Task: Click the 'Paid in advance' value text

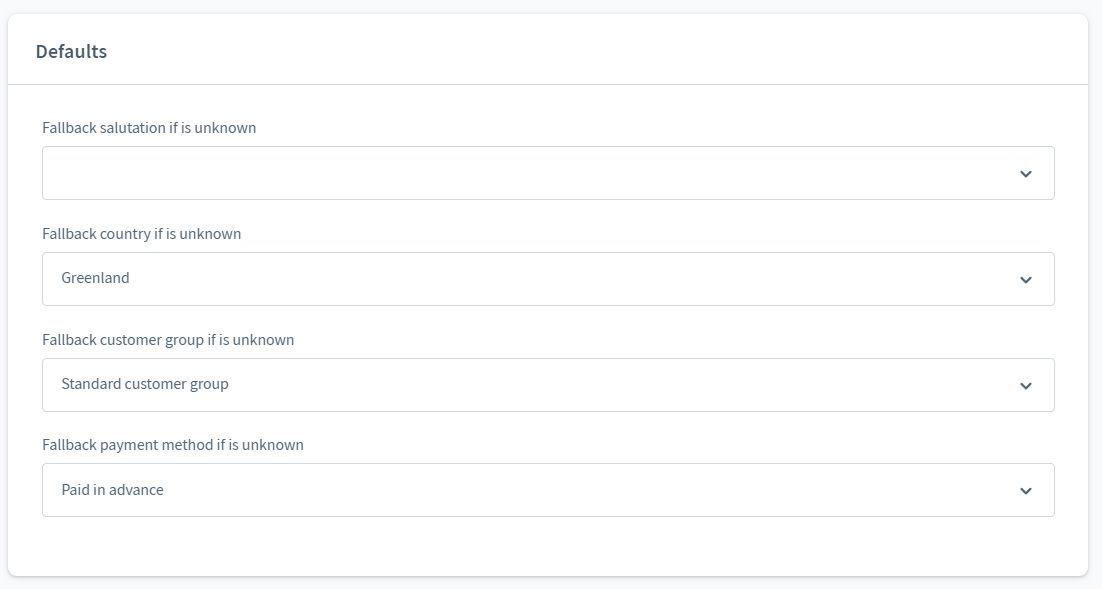Action: [x=112, y=490]
